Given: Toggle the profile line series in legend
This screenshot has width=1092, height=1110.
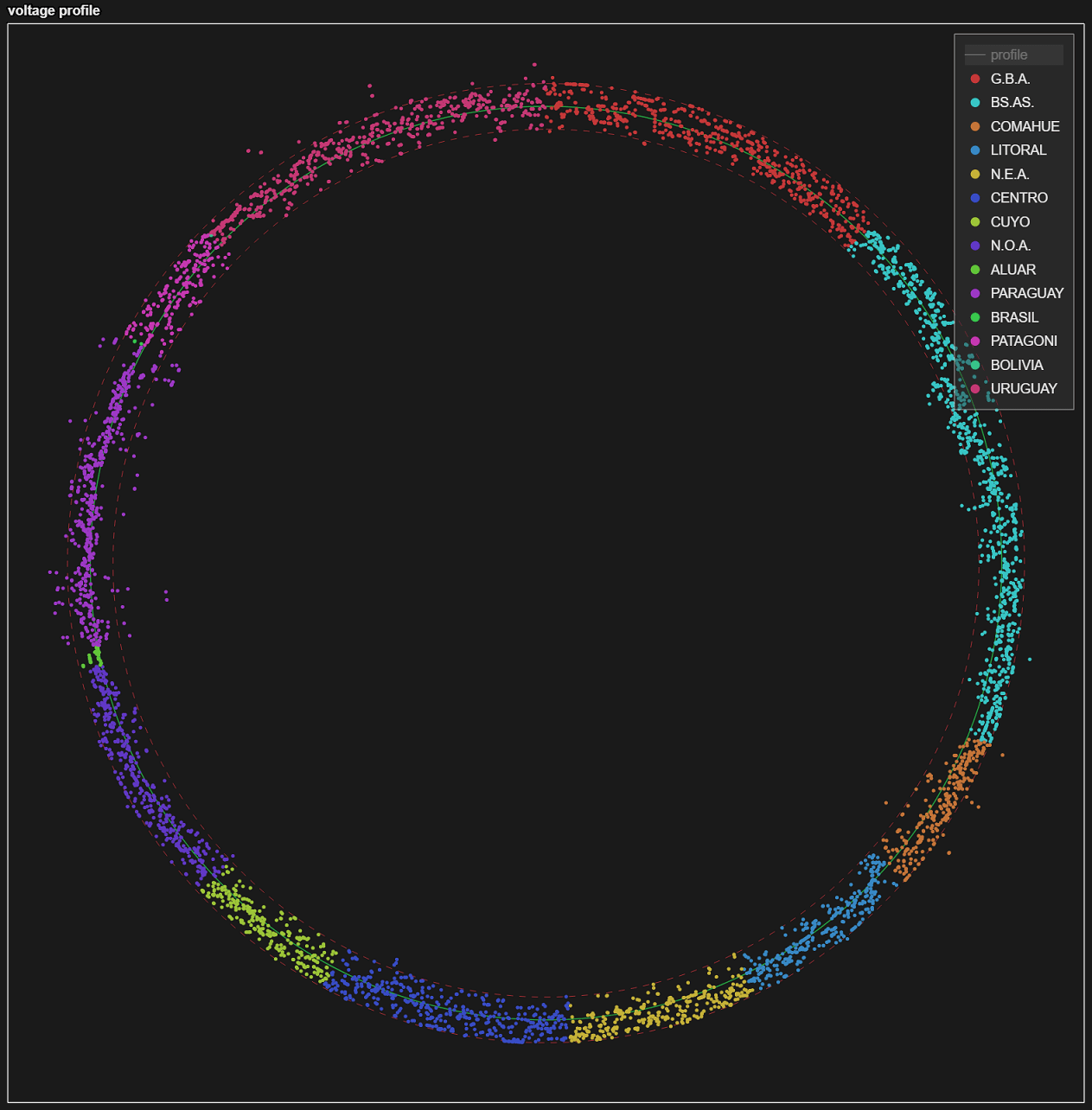Looking at the screenshot, I should pyautogui.click(x=1008, y=55).
